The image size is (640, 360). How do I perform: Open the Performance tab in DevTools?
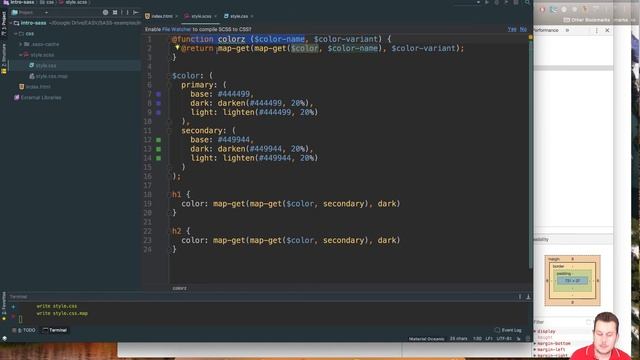point(546,31)
